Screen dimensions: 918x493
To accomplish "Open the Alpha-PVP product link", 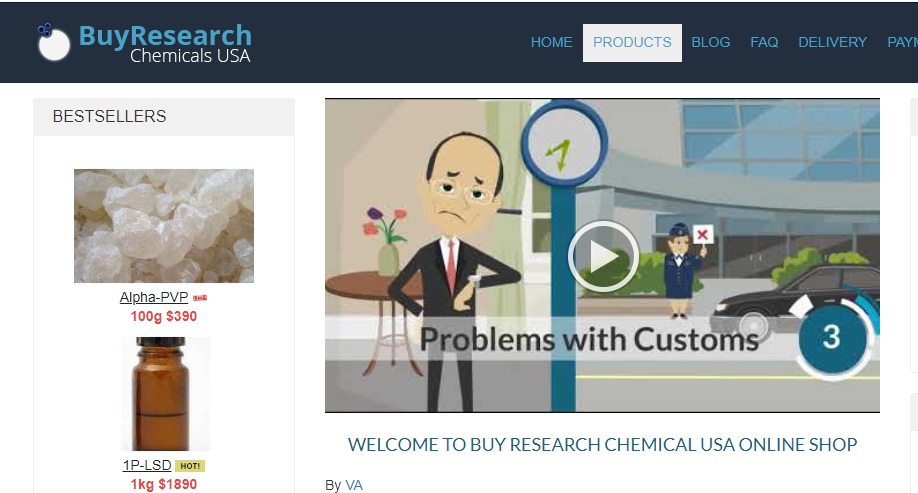I will click(x=154, y=297).
